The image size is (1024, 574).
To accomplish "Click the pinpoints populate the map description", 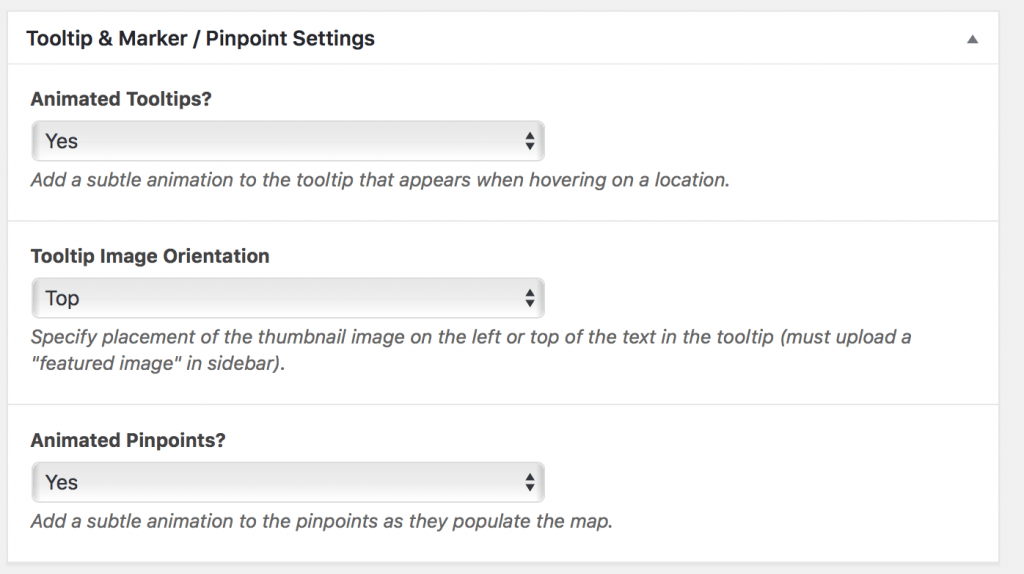I will pyautogui.click(x=320, y=522).
